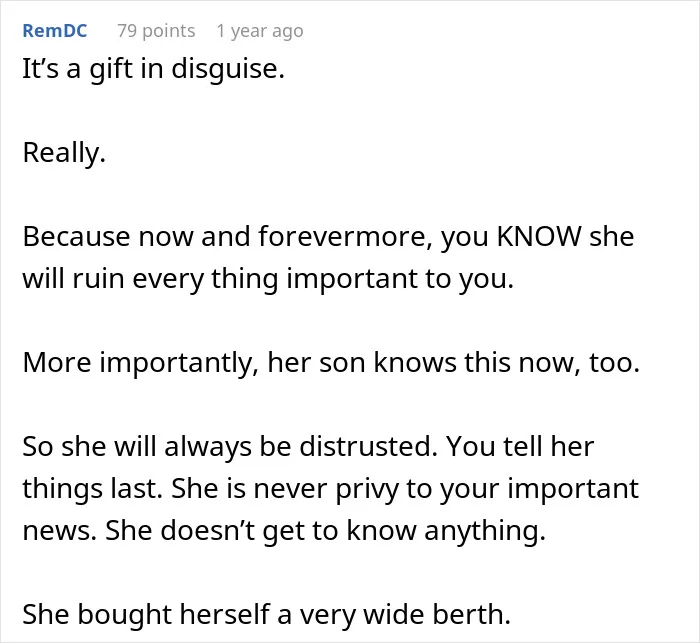Click the line "It's a gift in disguise."
700x643 pixels.
pyautogui.click(x=154, y=69)
